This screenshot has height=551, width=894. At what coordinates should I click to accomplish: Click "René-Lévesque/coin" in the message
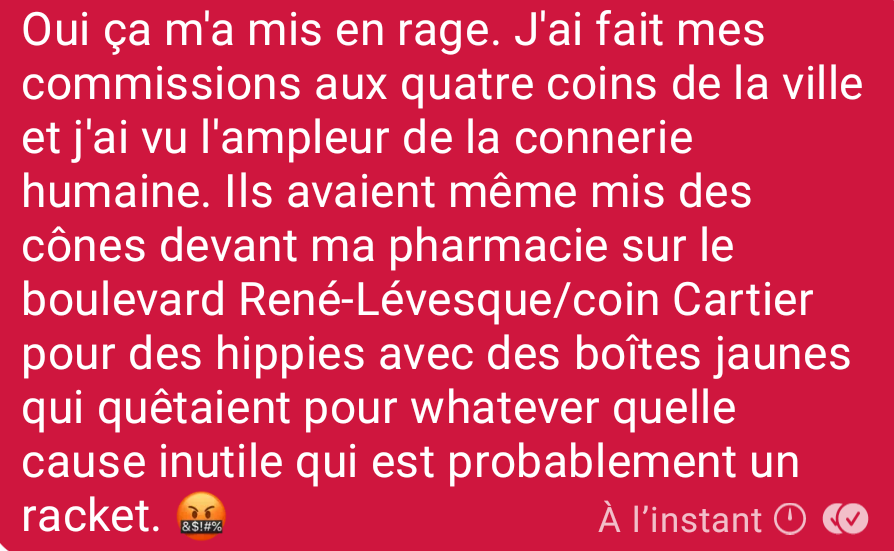(x=449, y=300)
